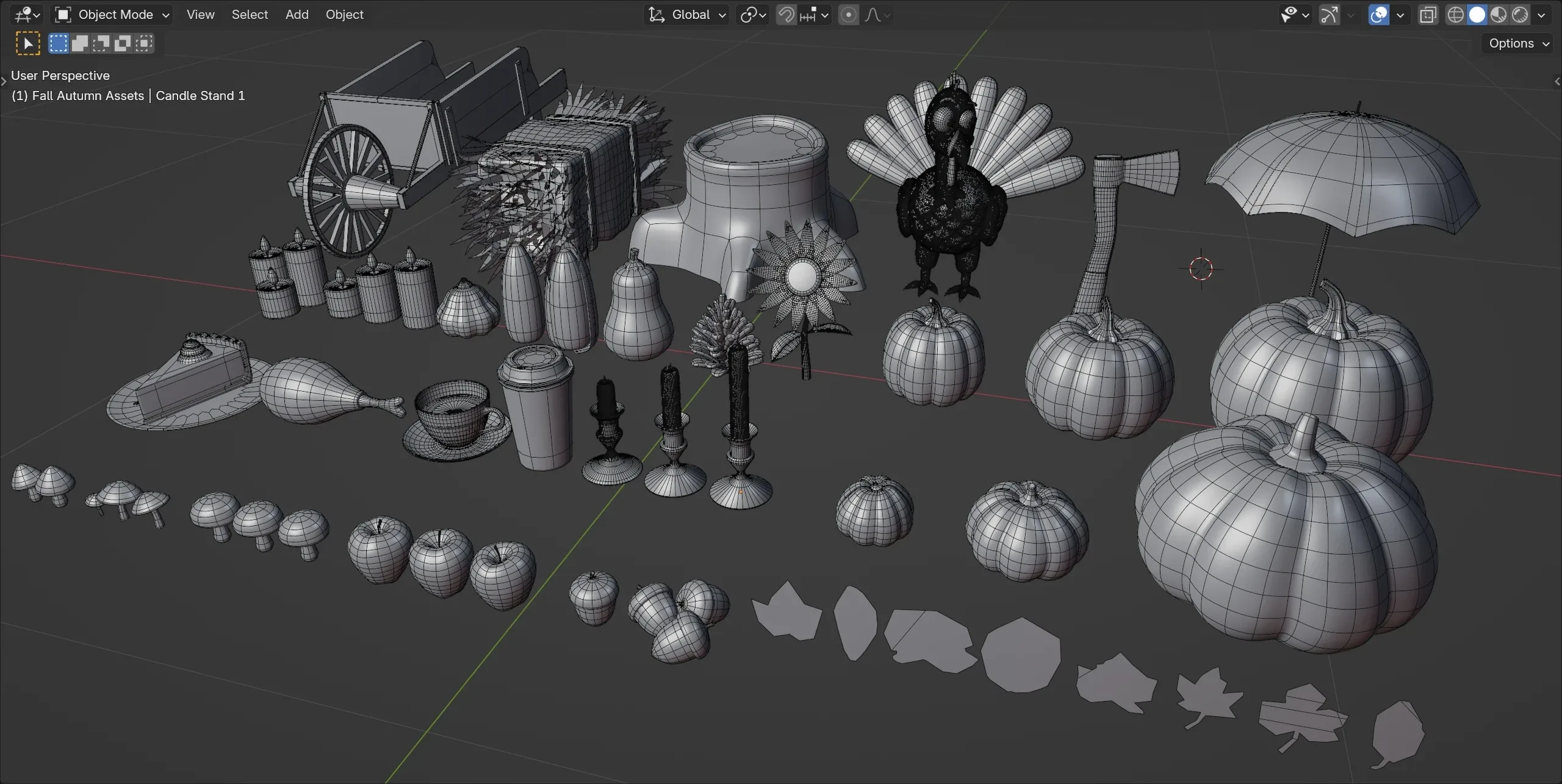
Task: Open the Global transform orientation dropdown
Action: [686, 14]
